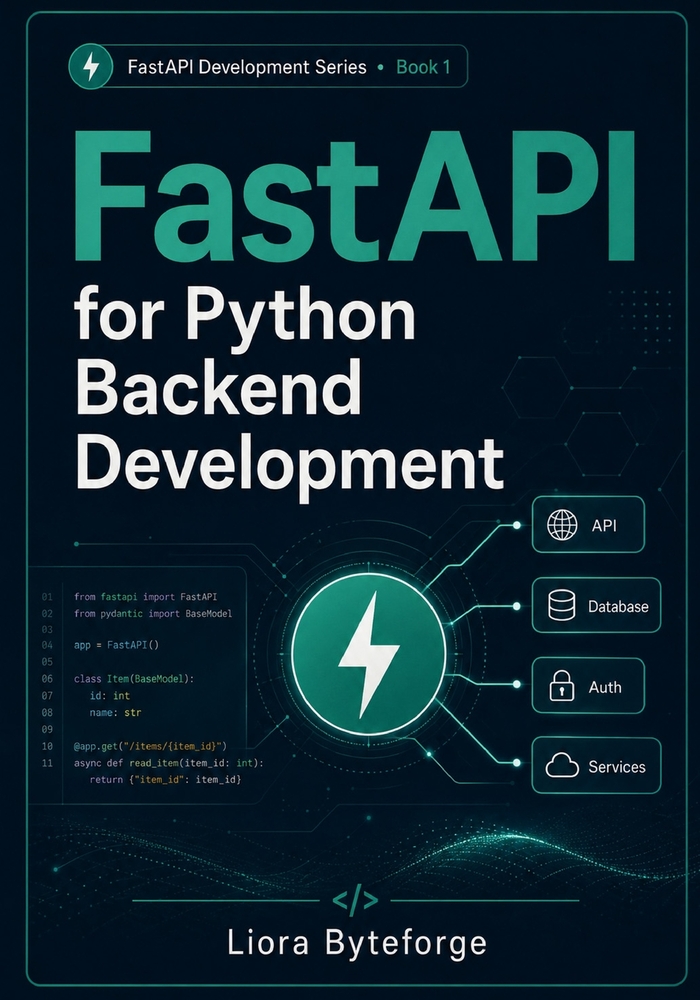Viewport: 700px width, 1000px height.
Task: Click code line 'app = FastAPI()'
Action: (x=116, y=645)
